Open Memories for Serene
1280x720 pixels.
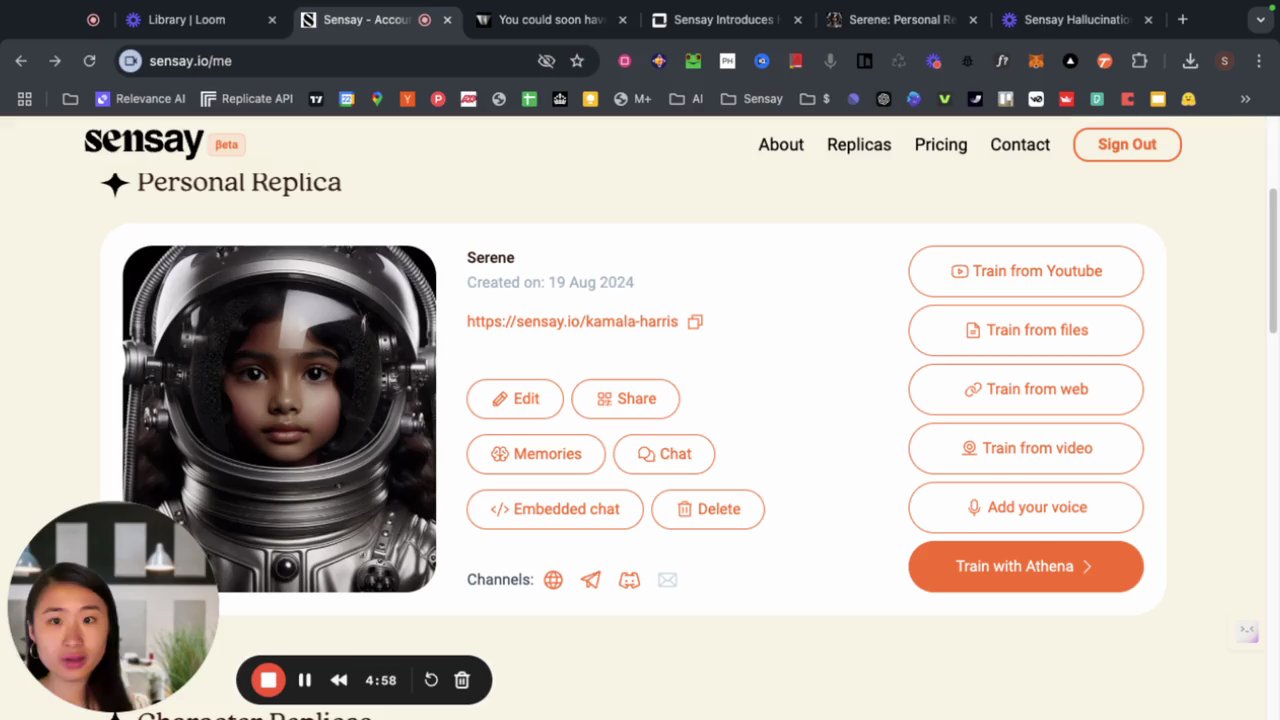(536, 454)
